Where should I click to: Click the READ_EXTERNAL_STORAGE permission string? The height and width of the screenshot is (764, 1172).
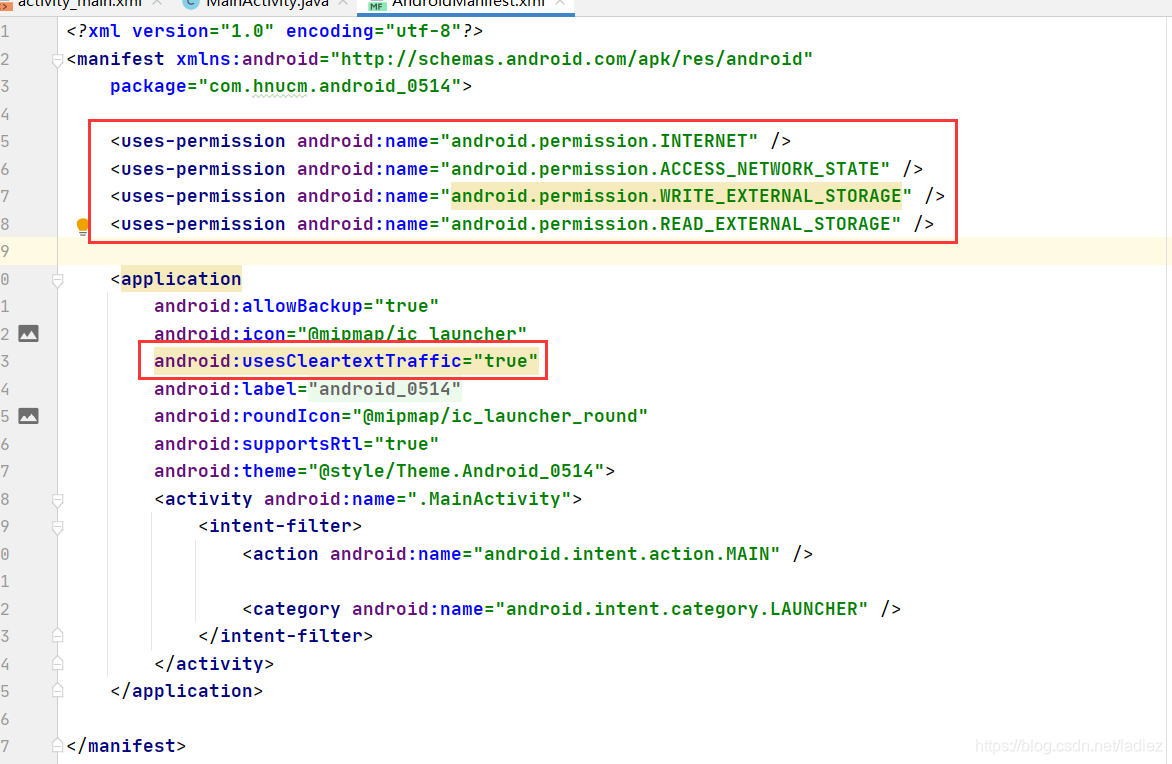tap(670, 224)
